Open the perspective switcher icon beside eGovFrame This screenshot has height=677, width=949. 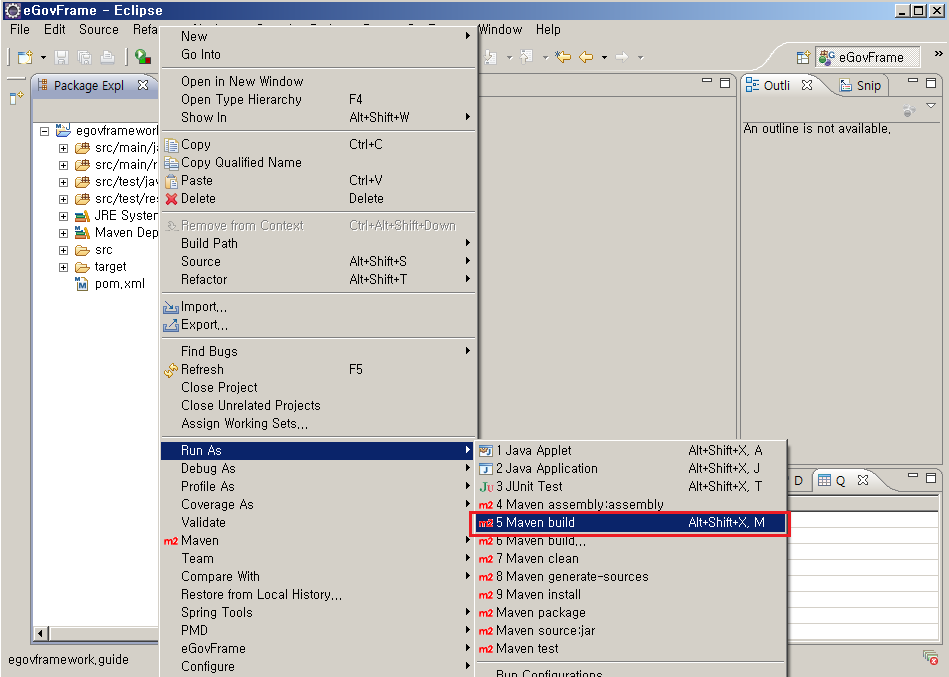pos(802,58)
